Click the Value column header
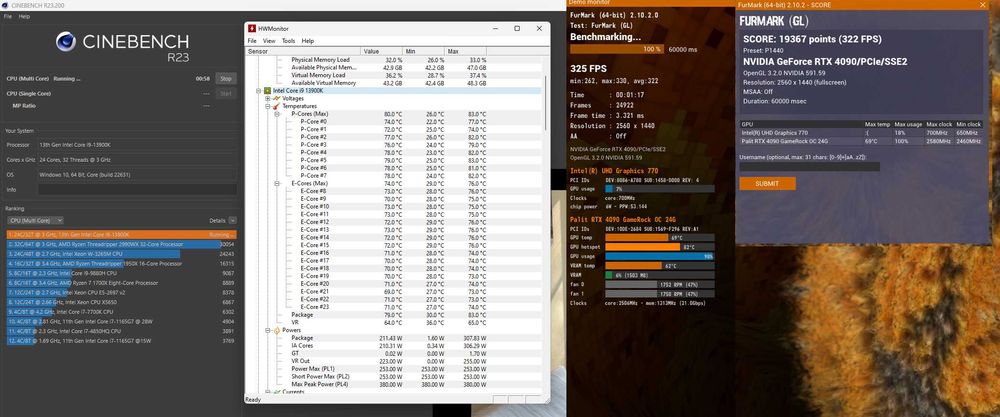Screen dimensions: 1000x417 click(381, 51)
